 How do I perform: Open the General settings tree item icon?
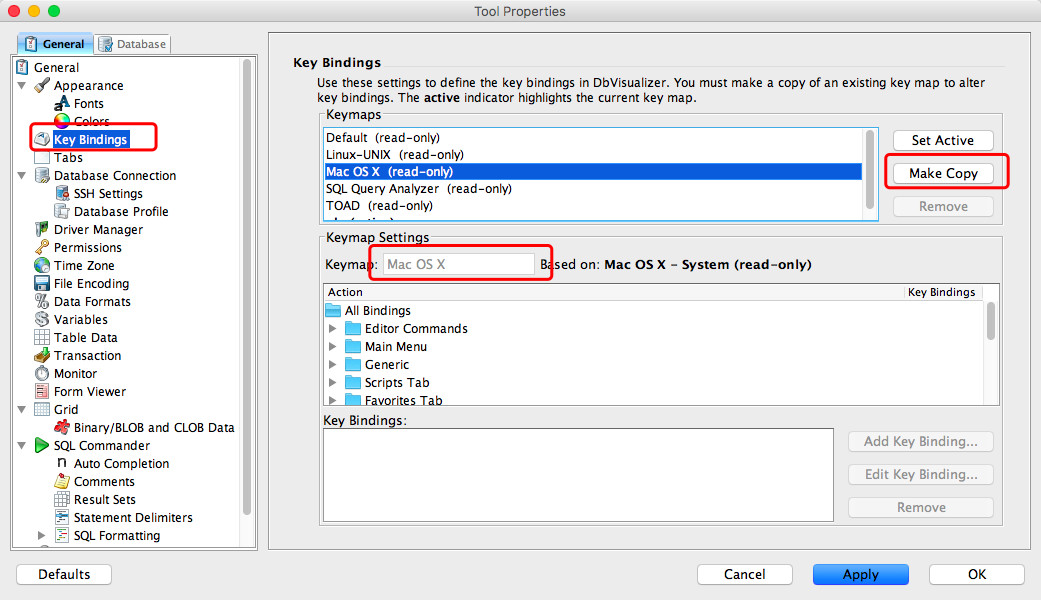(22, 67)
